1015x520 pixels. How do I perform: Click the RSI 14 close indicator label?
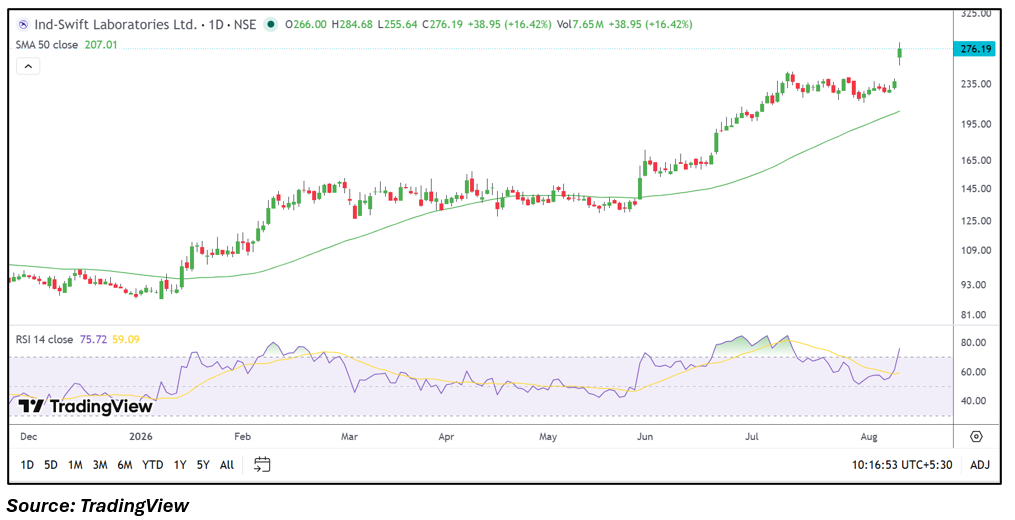pos(44,339)
